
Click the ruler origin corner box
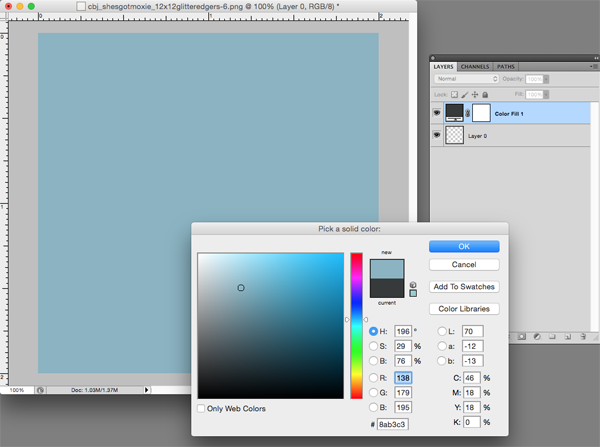[x=4, y=17]
